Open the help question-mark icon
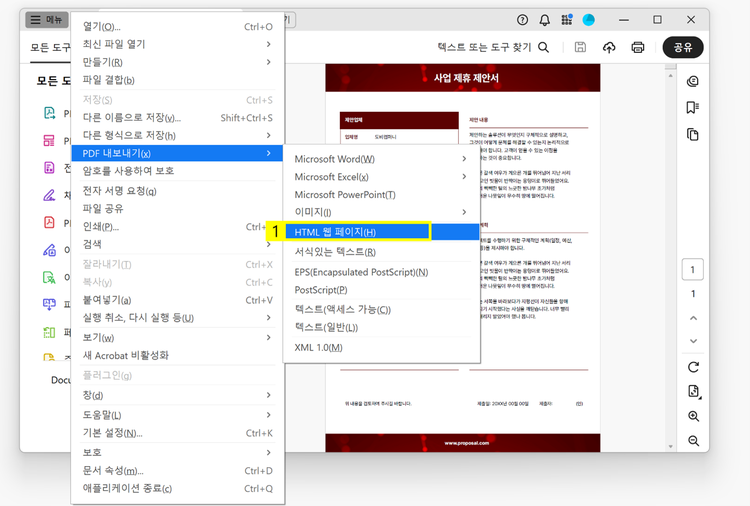The width and height of the screenshot is (750, 506). [x=522, y=20]
